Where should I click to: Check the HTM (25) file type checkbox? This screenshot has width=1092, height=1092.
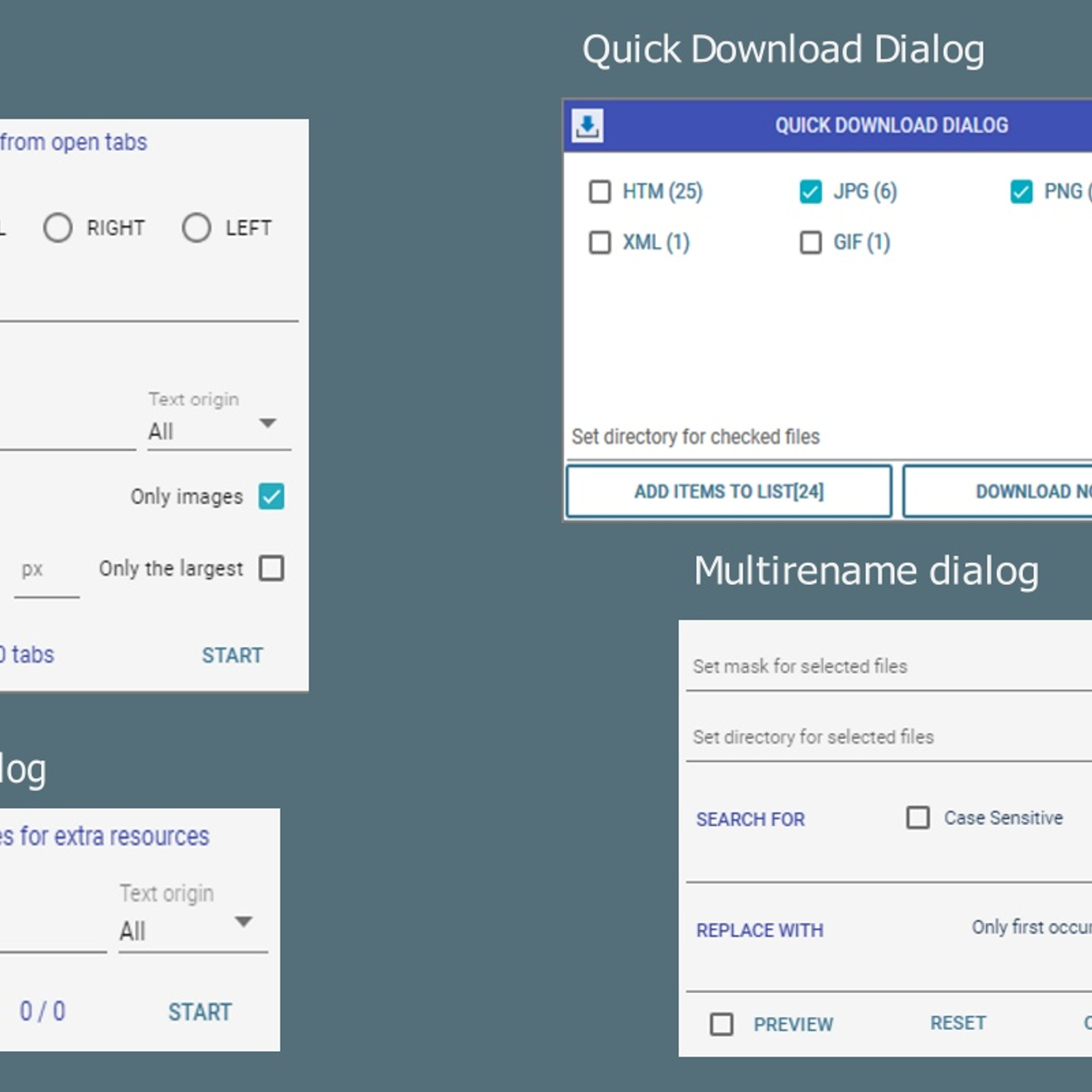pos(601,192)
